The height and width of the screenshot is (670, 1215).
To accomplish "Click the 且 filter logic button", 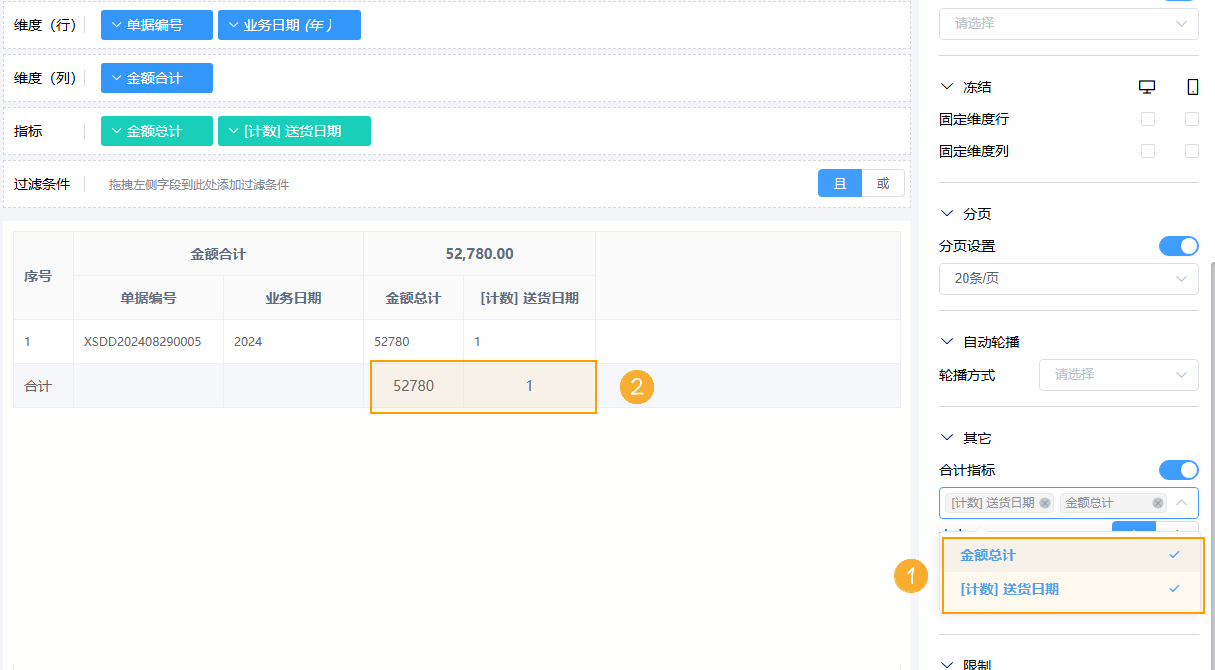I will click(840, 183).
